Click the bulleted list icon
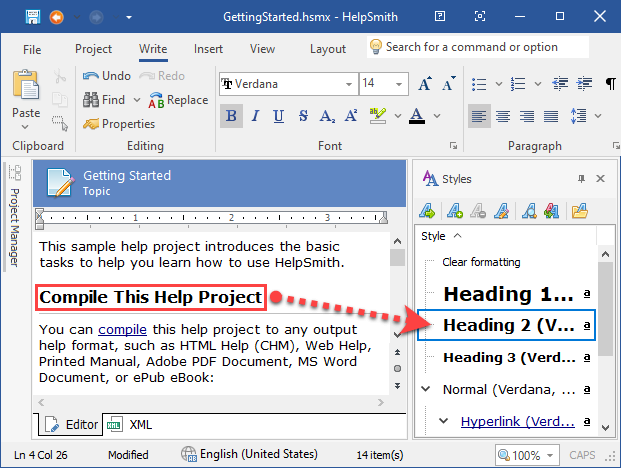The height and width of the screenshot is (468, 621). click(479, 84)
